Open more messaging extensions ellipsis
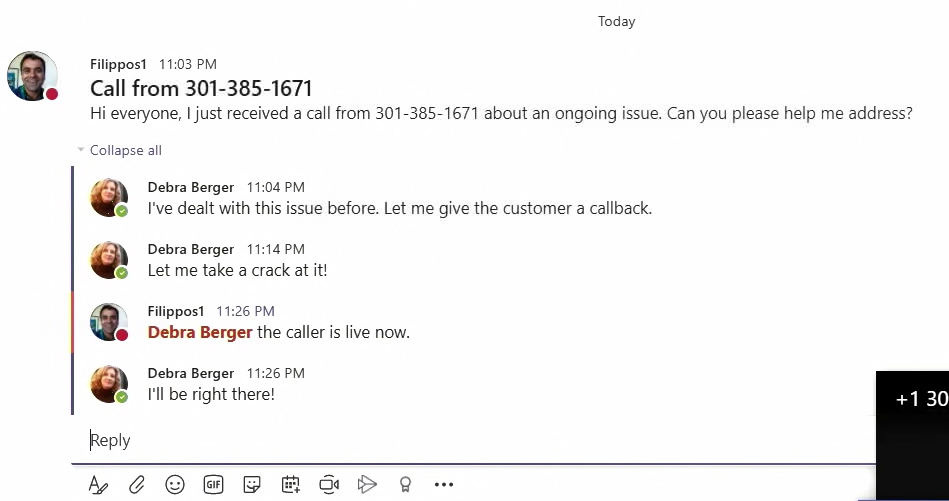The image size is (949, 501). coord(444,485)
